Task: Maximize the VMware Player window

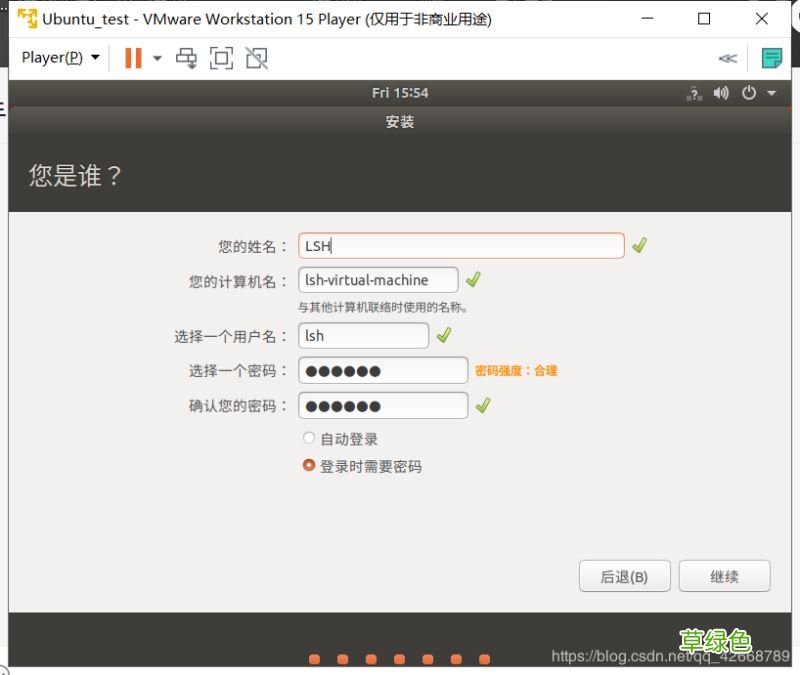Action: [704, 19]
